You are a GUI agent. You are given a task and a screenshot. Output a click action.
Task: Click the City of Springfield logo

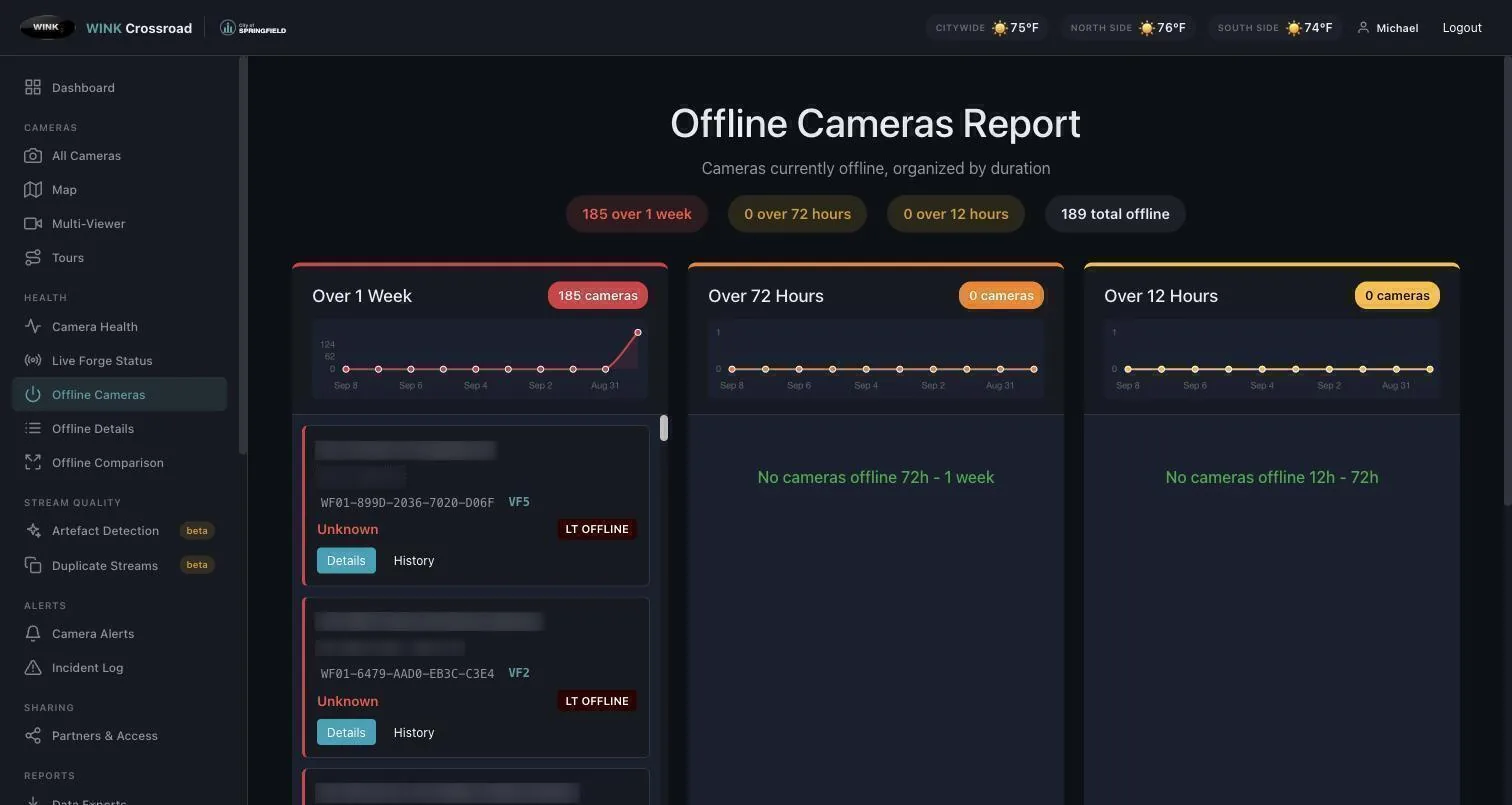[x=253, y=28]
